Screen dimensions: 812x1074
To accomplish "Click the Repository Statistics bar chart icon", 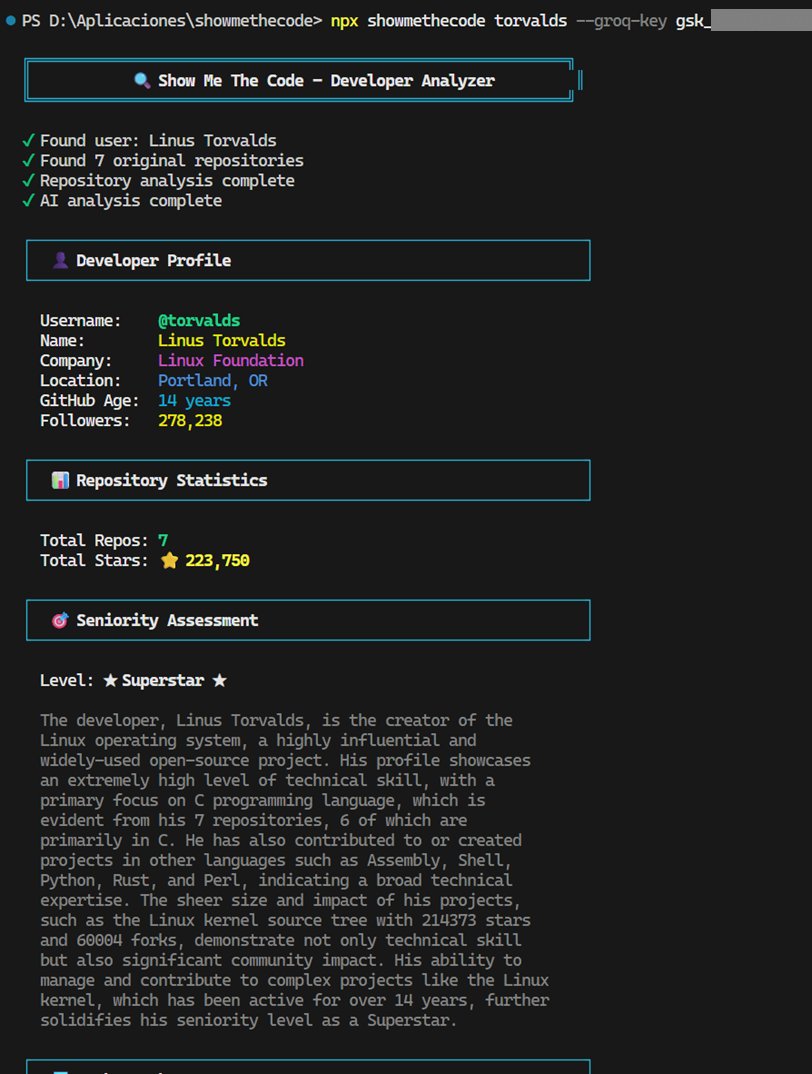I will point(60,480).
